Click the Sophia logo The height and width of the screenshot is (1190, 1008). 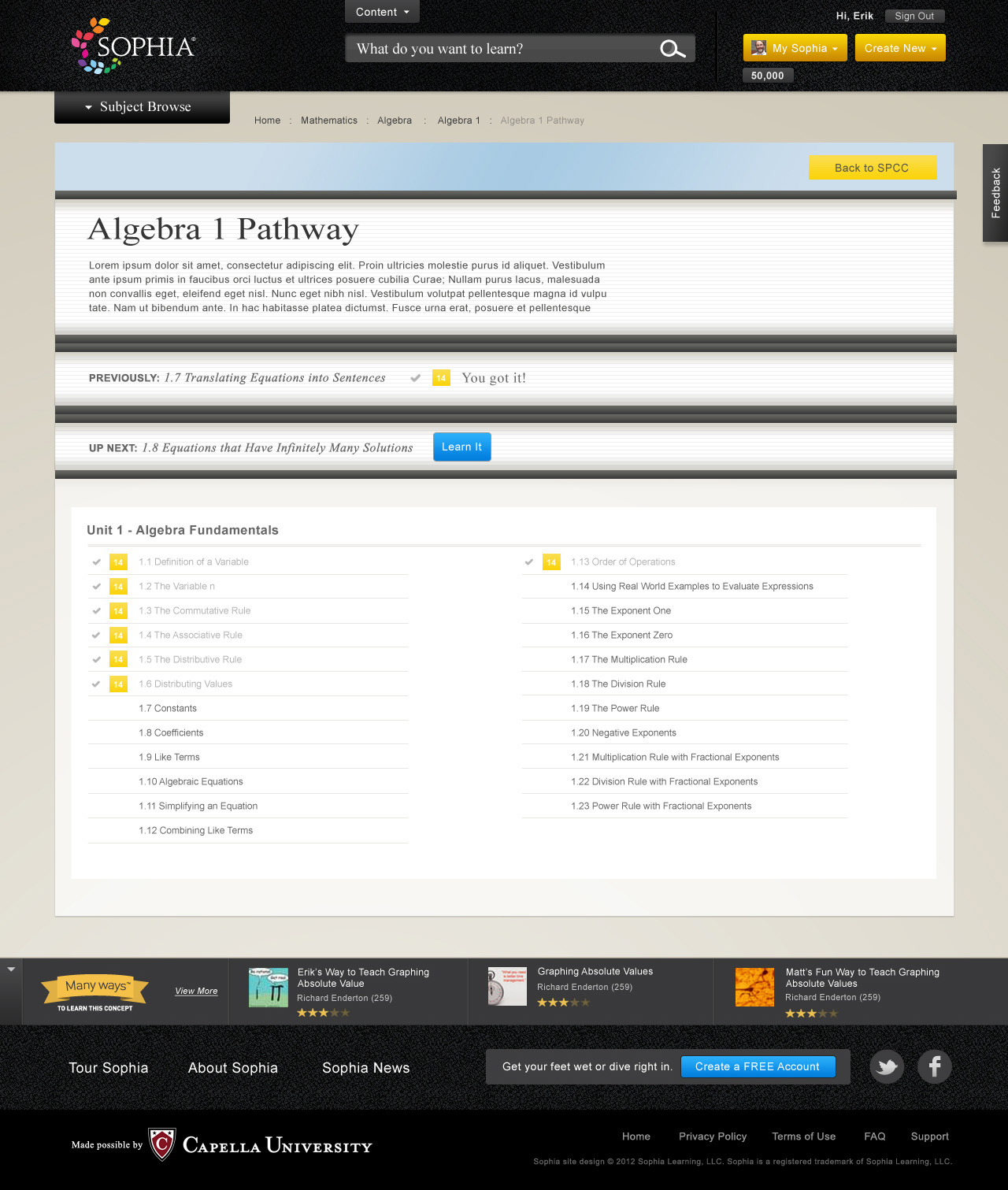pos(133,46)
